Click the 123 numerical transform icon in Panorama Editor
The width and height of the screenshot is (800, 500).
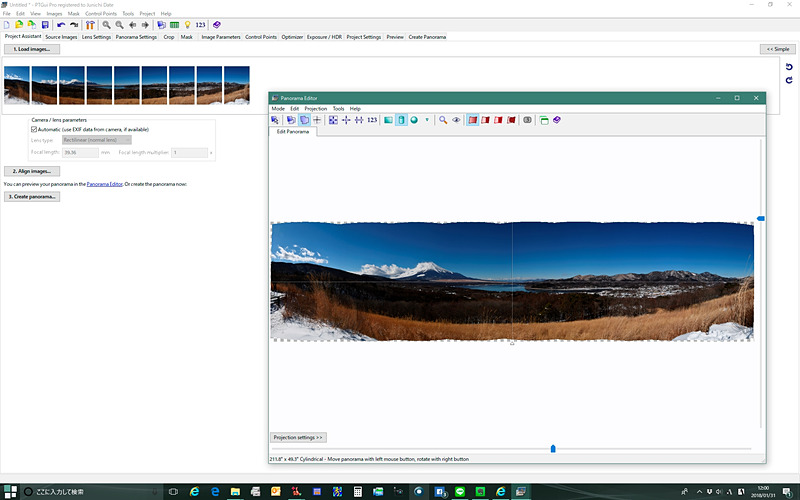[x=372, y=120]
